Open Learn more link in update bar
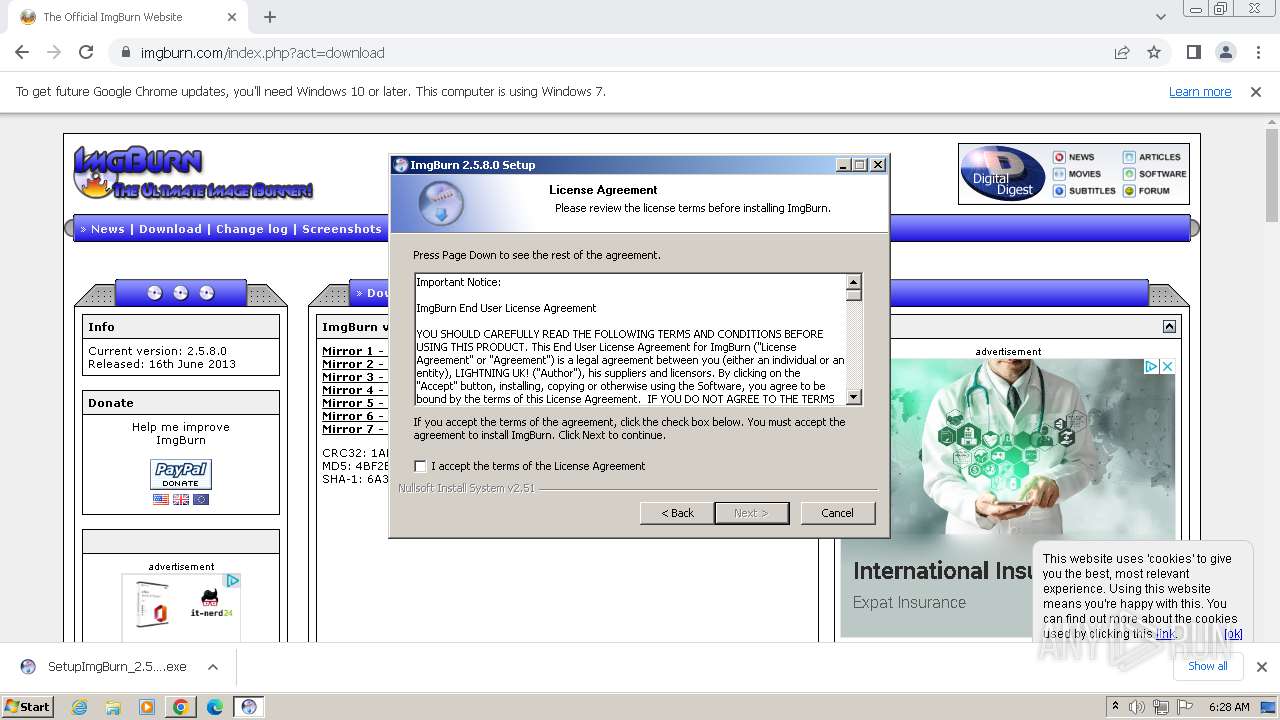The width and height of the screenshot is (1280, 720). click(1200, 92)
